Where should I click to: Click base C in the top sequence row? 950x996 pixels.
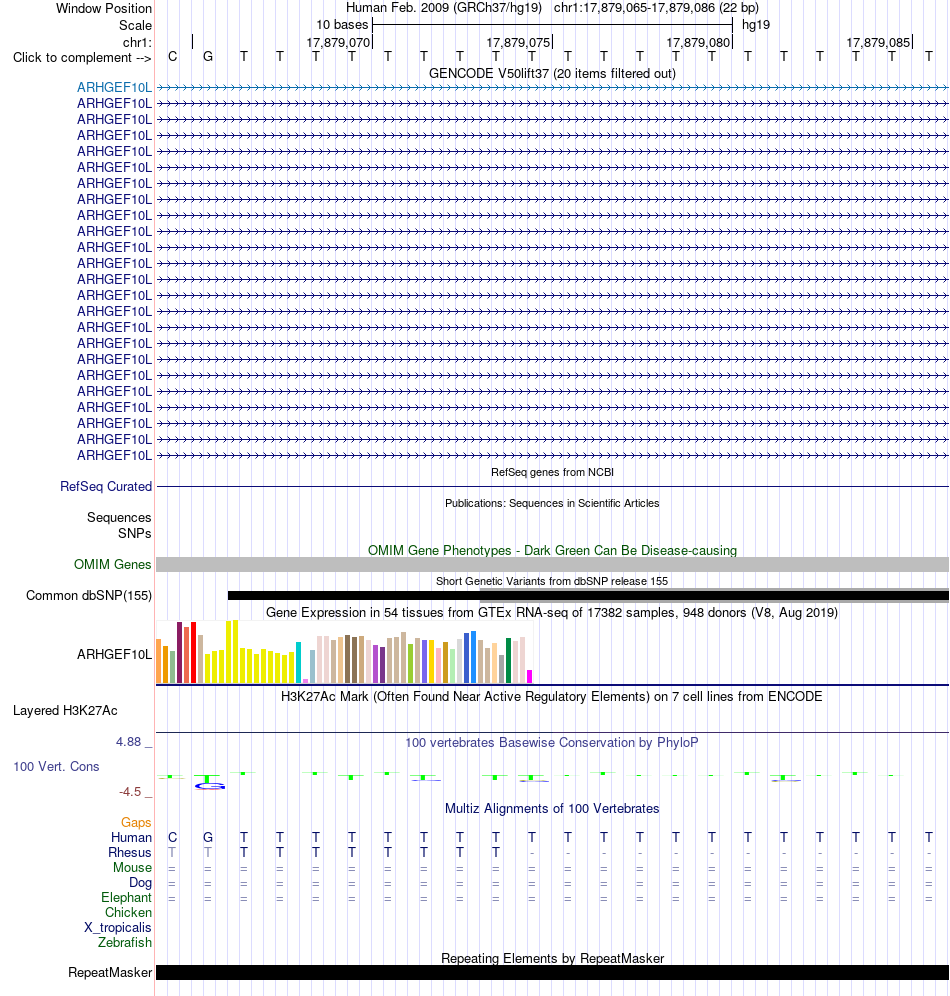click(172, 57)
